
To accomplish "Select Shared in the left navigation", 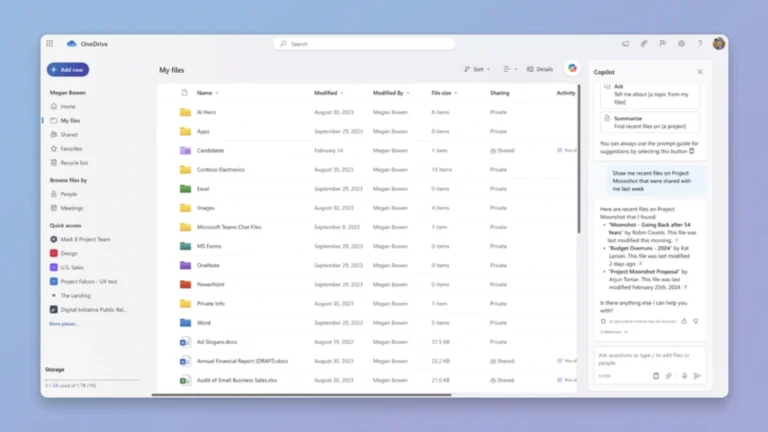I will click(68, 134).
